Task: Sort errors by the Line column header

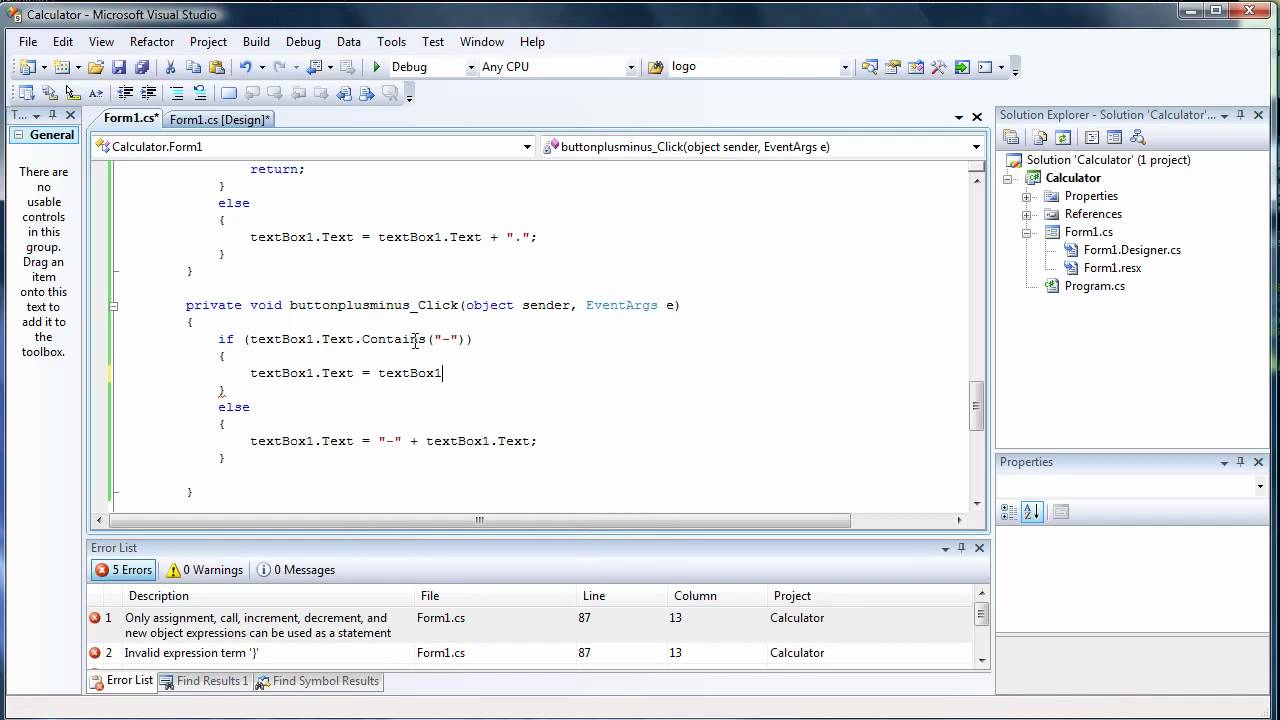Action: (621, 596)
